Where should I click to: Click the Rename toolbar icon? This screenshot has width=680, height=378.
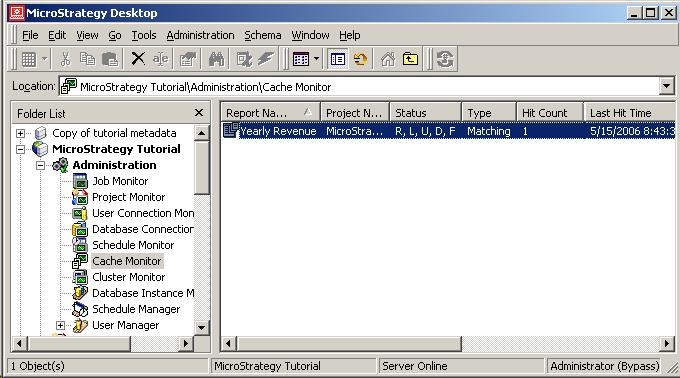pos(160,59)
